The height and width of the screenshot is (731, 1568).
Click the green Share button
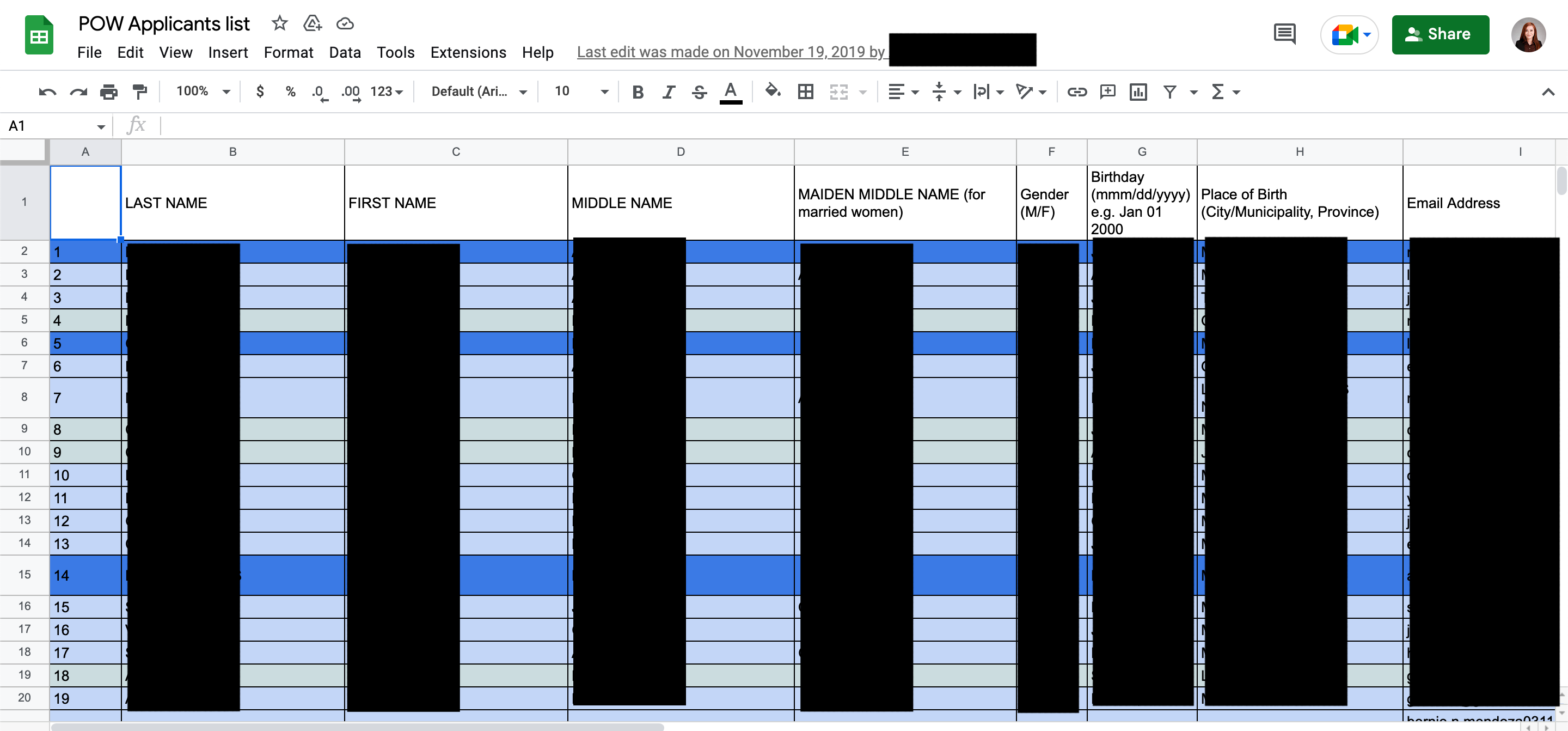[x=1440, y=35]
